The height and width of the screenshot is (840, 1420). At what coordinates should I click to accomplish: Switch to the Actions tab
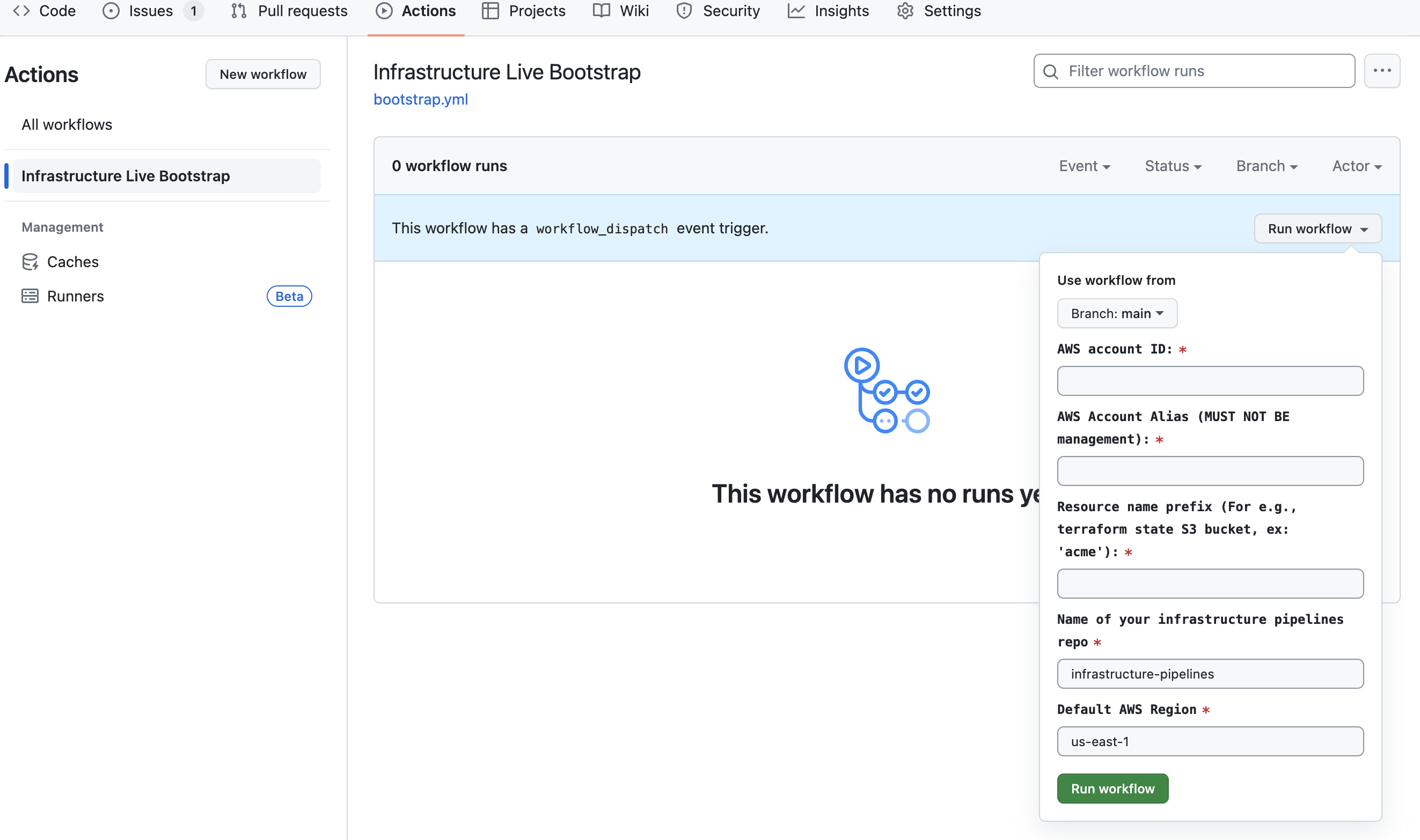pyautogui.click(x=415, y=11)
